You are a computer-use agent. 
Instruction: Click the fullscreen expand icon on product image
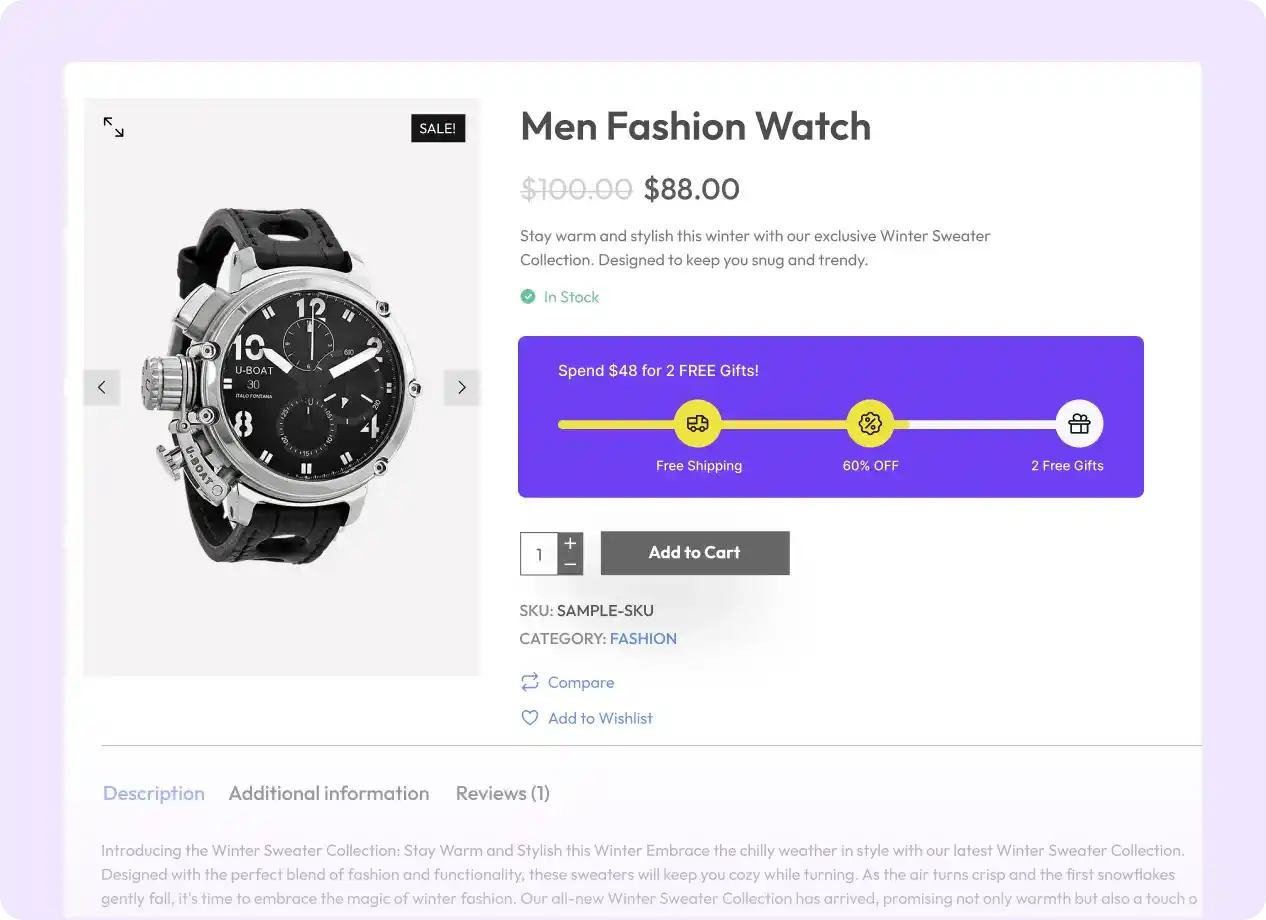click(x=113, y=127)
